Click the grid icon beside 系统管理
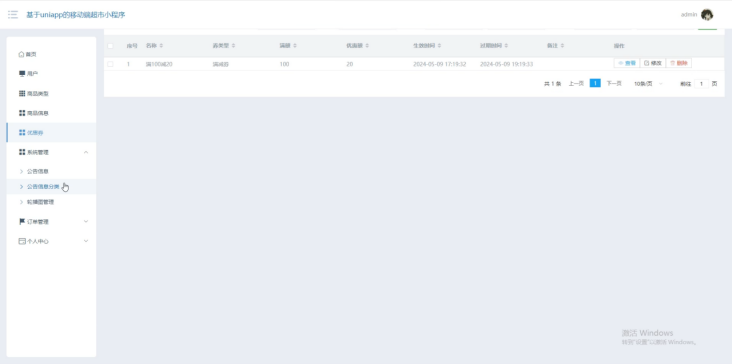 [x=22, y=152]
